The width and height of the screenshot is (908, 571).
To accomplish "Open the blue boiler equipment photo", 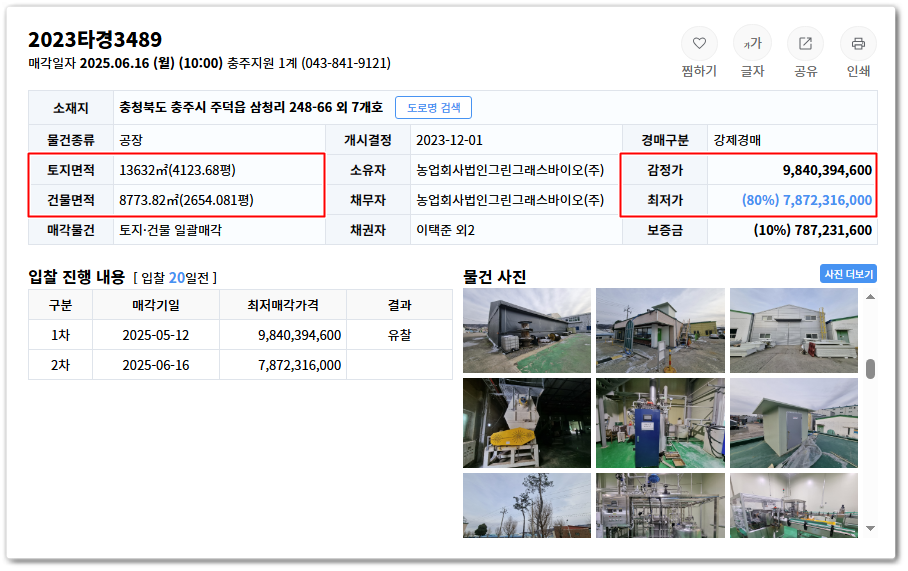I will pos(660,423).
